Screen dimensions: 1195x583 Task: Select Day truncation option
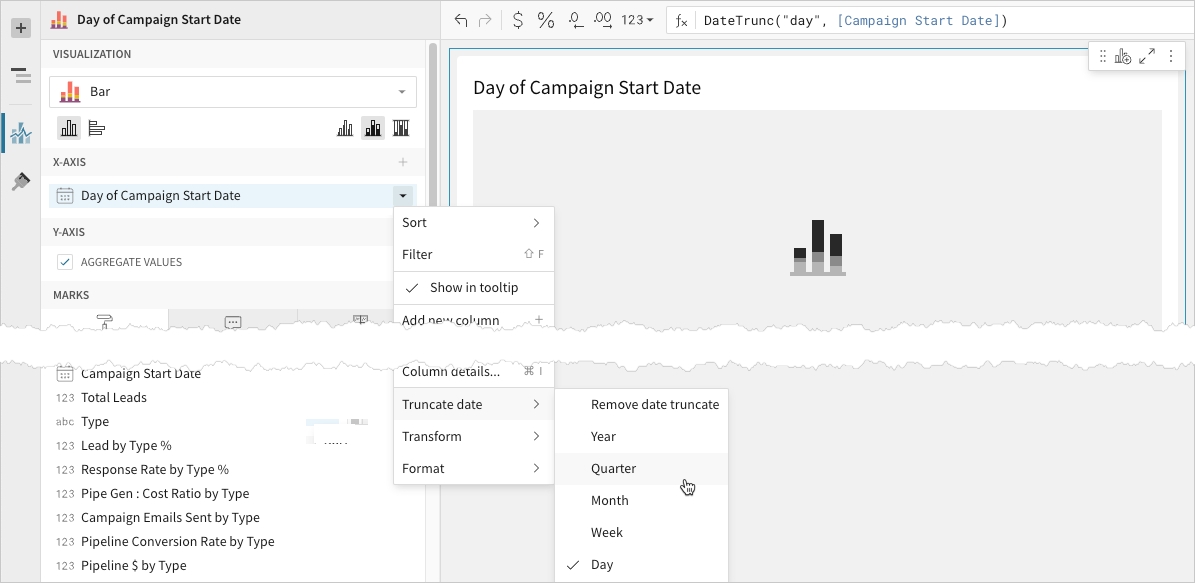click(602, 565)
